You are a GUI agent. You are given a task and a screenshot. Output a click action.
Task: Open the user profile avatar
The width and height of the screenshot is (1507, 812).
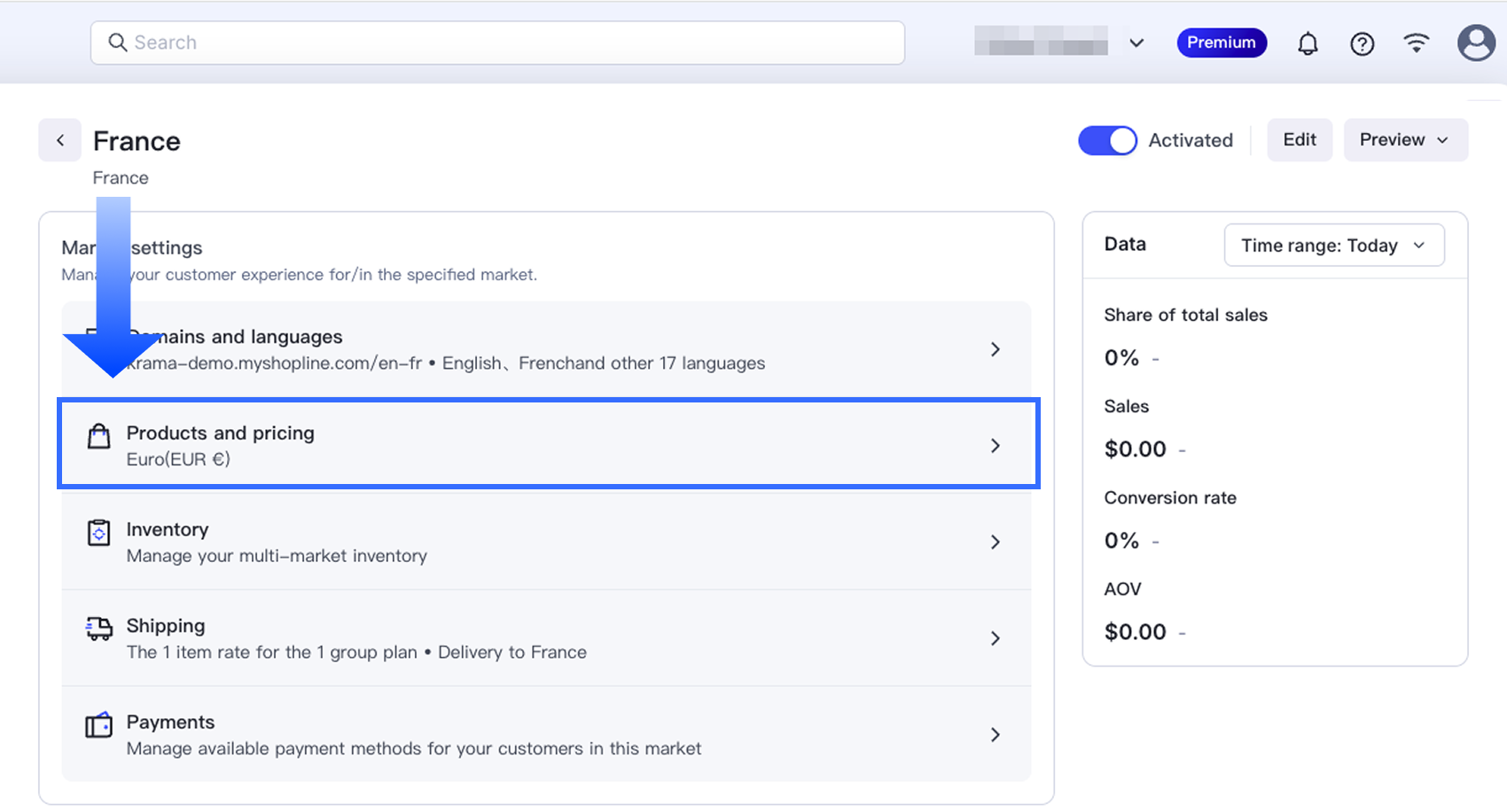pos(1476,43)
